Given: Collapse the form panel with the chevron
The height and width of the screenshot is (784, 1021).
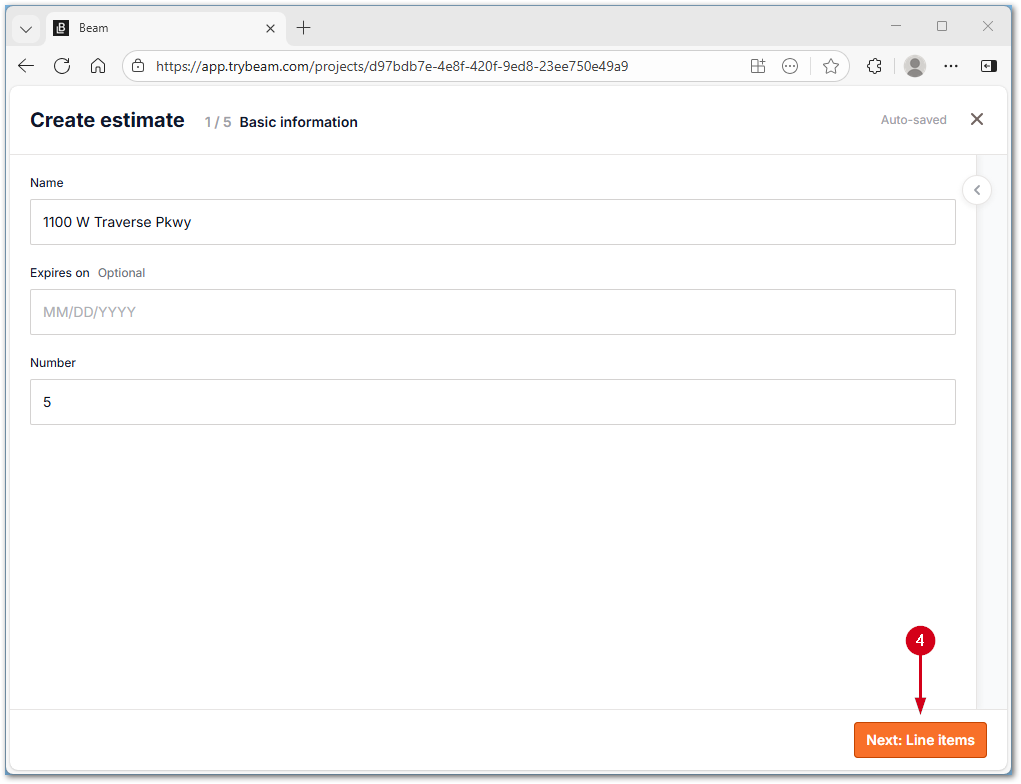Looking at the screenshot, I should (976, 189).
